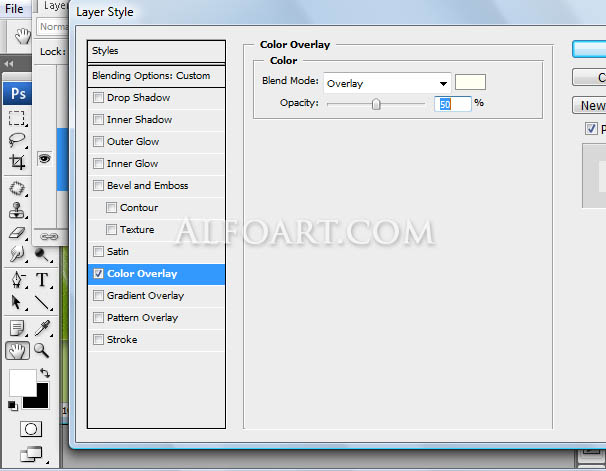Collapse toolbox with double-arrow icon
606x471 pixels.
[x=9, y=64]
